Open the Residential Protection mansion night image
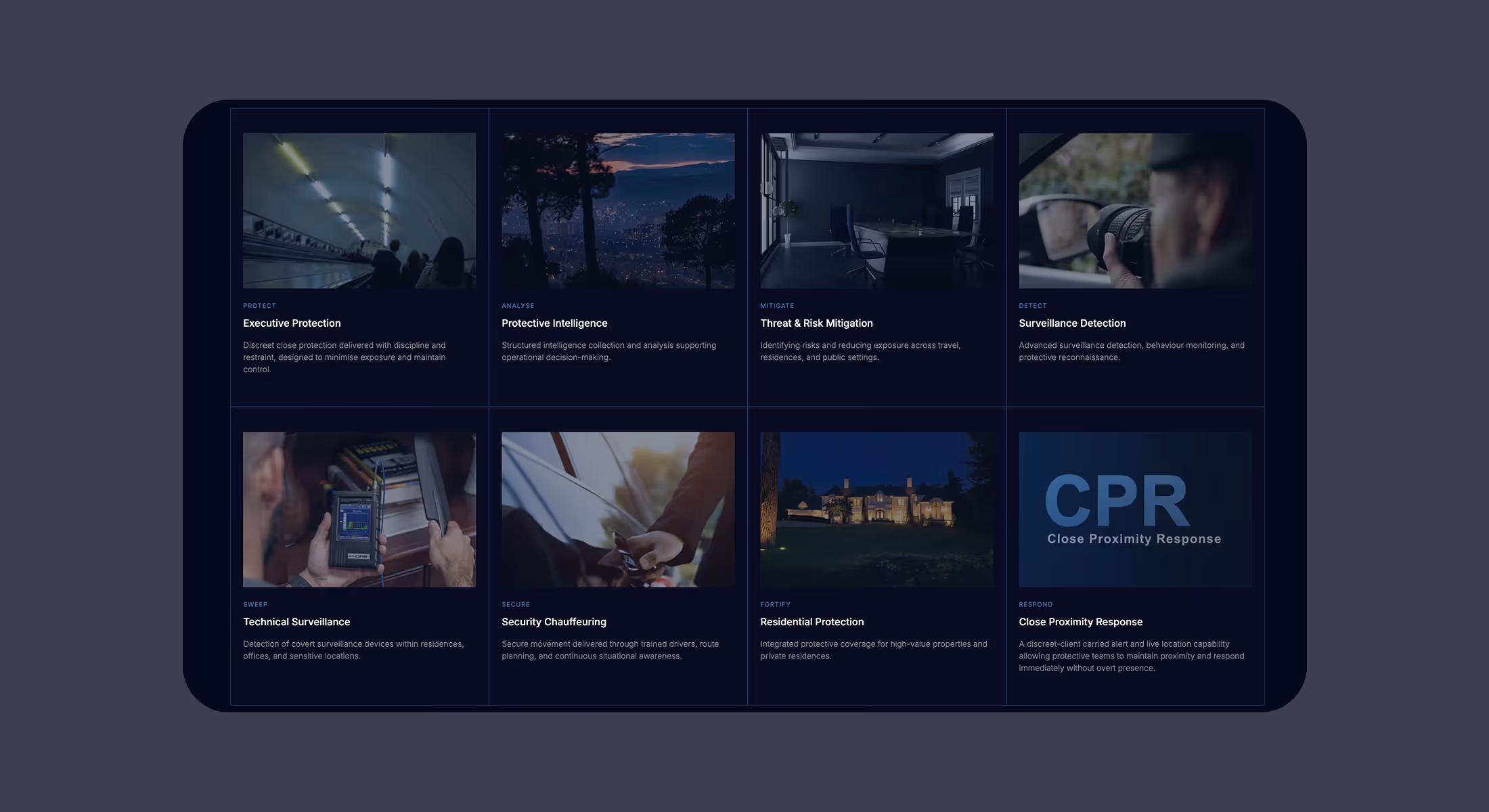Image resolution: width=1489 pixels, height=812 pixels. click(876, 510)
